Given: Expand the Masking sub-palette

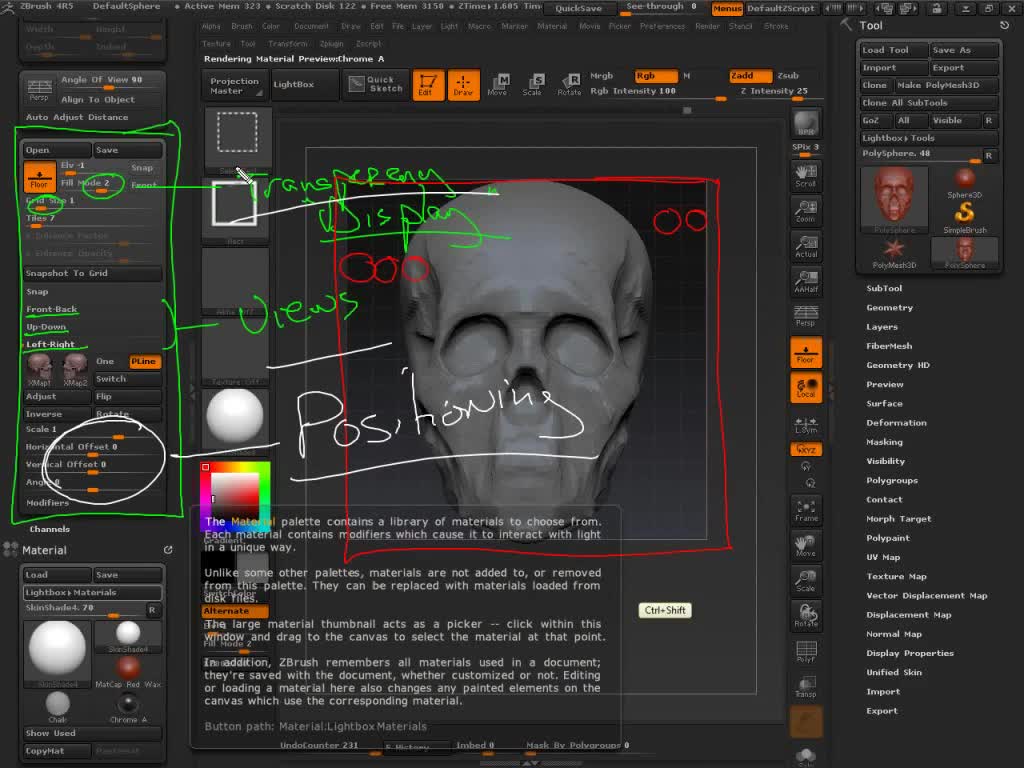Looking at the screenshot, I should (884, 442).
